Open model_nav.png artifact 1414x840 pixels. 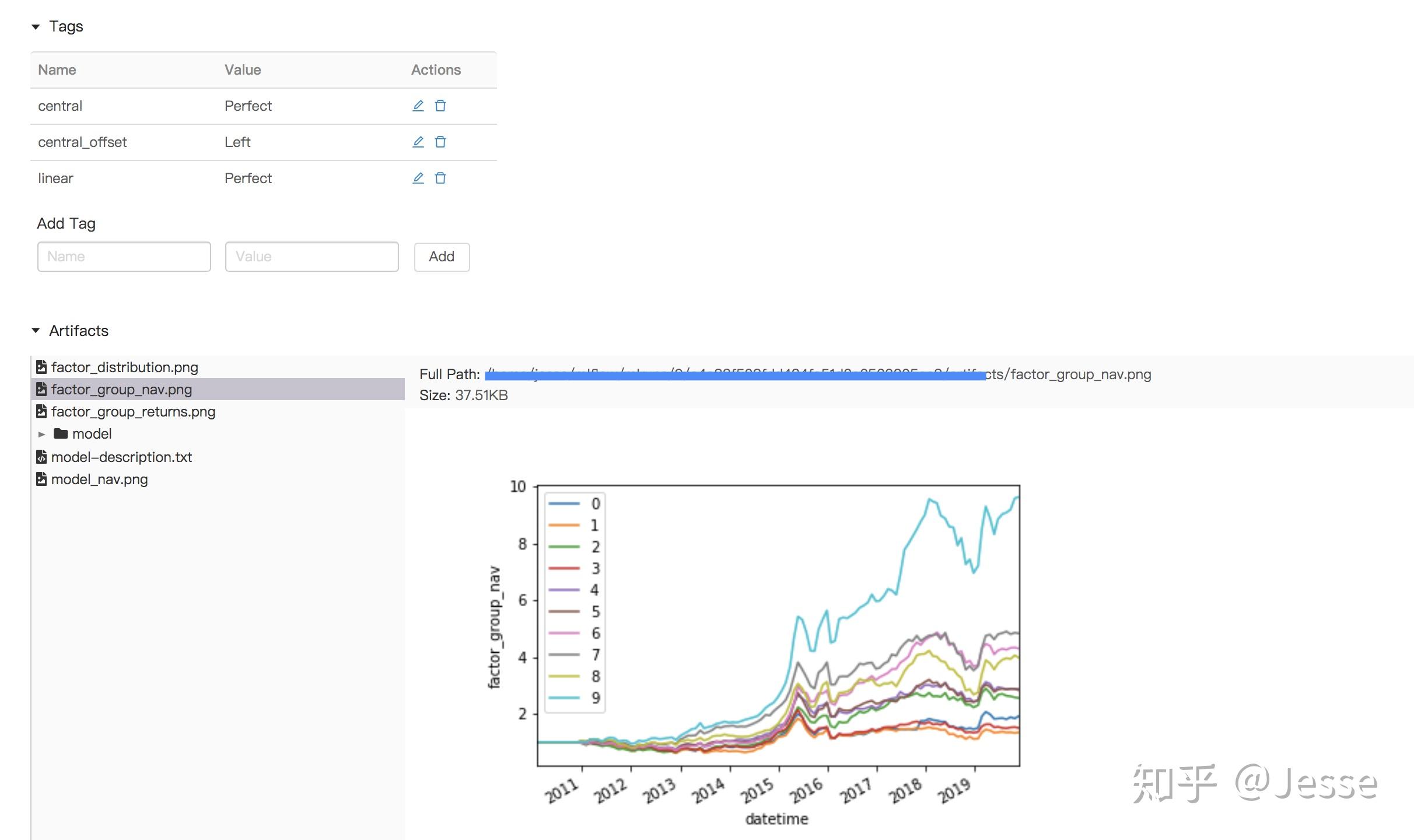[x=99, y=479]
